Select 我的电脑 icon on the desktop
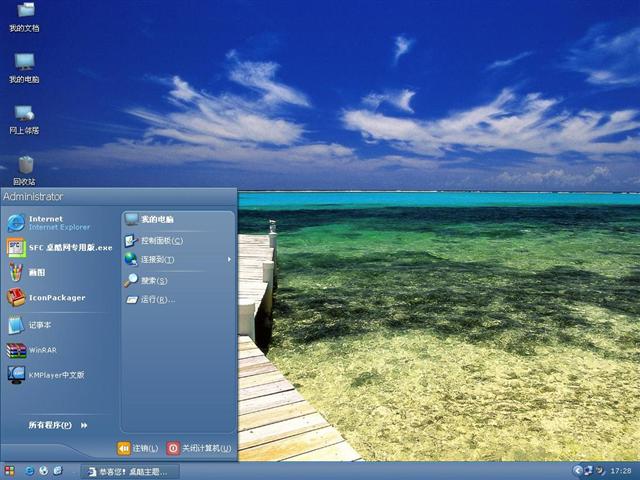The height and width of the screenshot is (480, 640). coord(24,66)
